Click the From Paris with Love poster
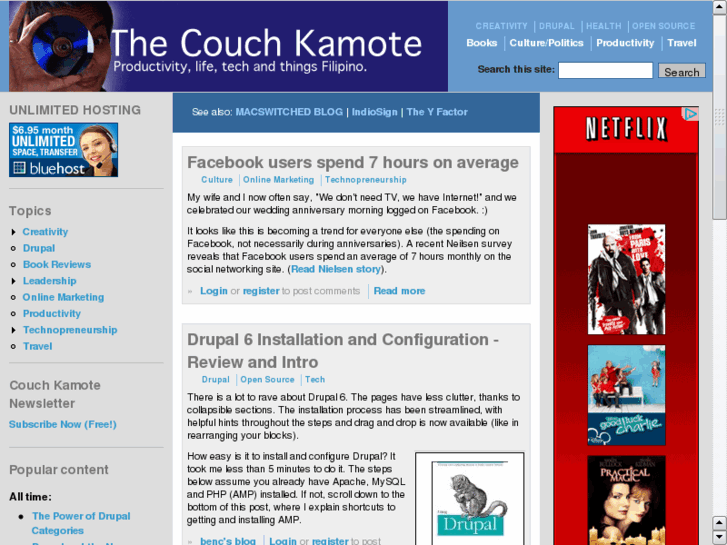 click(626, 279)
